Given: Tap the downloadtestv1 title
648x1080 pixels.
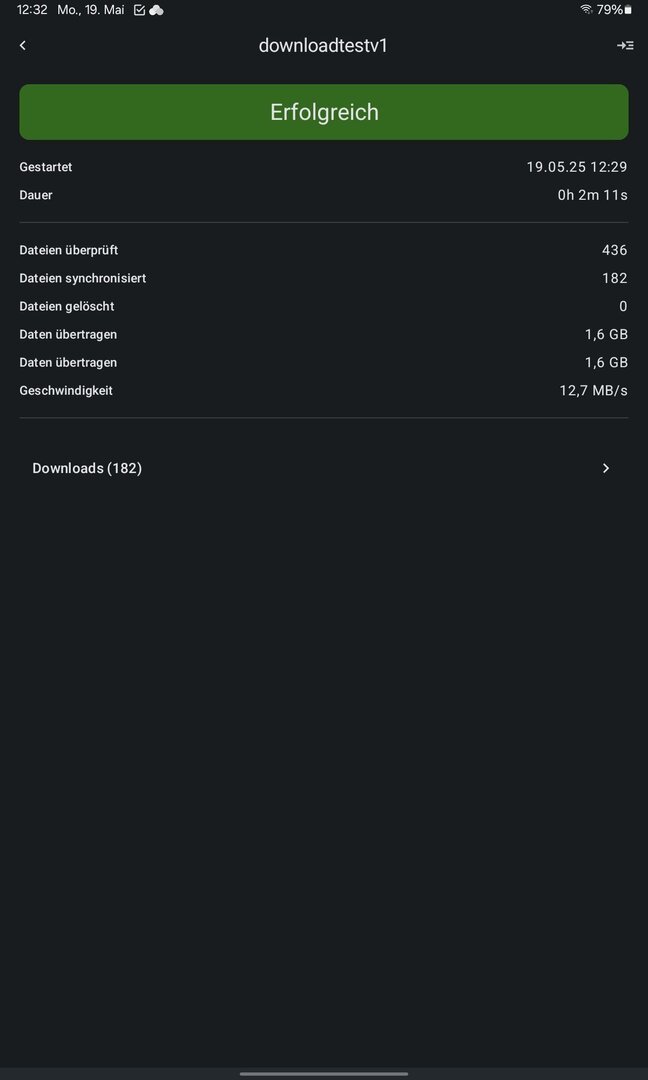Looking at the screenshot, I should tap(323, 45).
